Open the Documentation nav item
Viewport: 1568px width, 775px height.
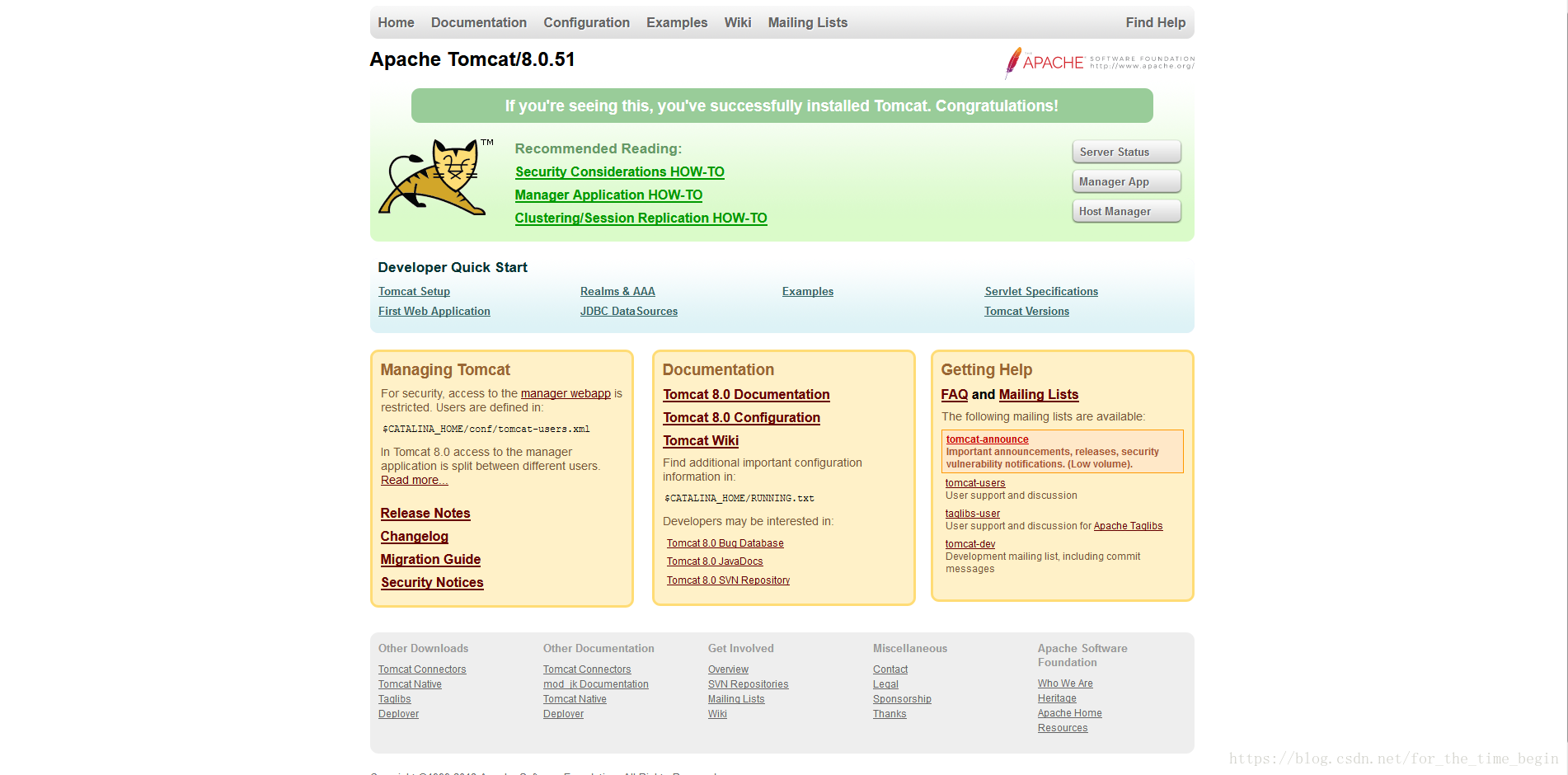(x=478, y=22)
